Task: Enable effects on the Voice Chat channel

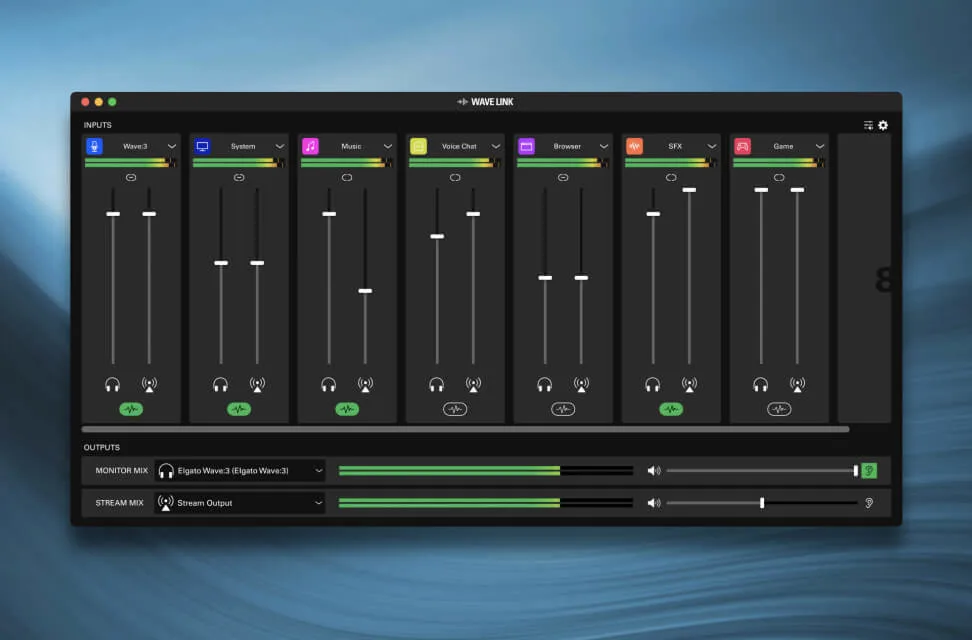Action: (x=454, y=408)
